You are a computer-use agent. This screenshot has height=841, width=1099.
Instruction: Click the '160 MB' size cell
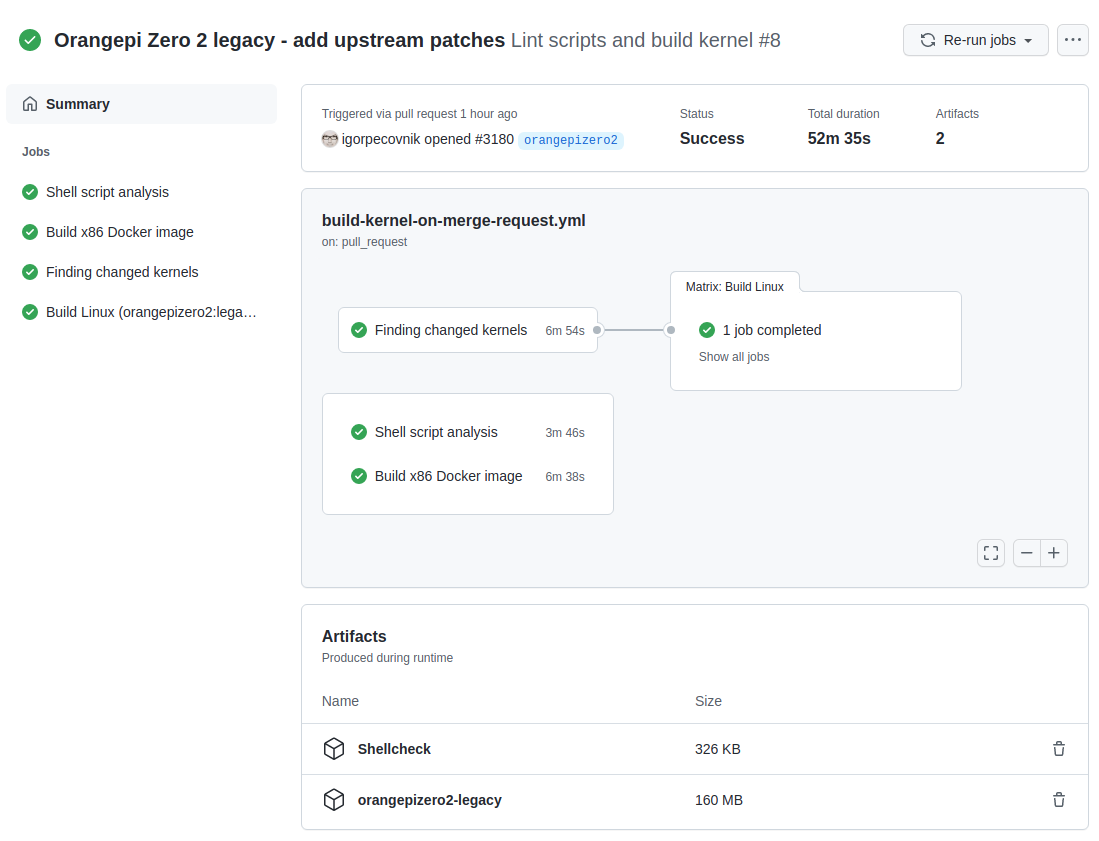(718, 800)
